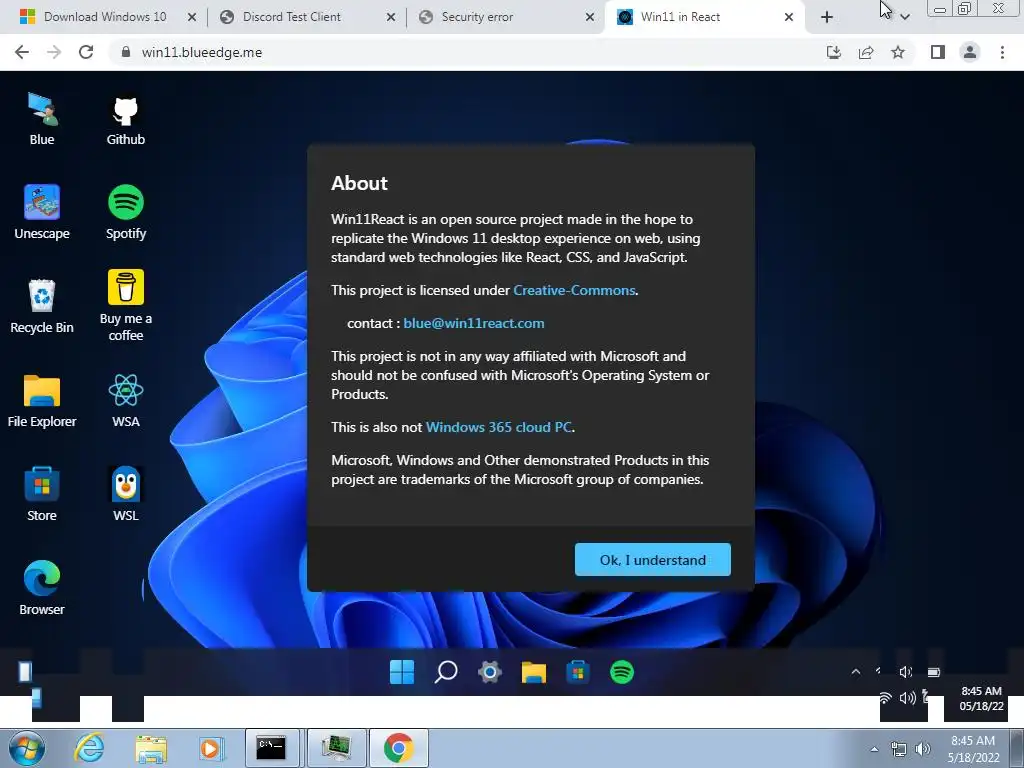Close the Discord Test Client tab
Image resolution: width=1024 pixels, height=768 pixels.
pos(391,17)
